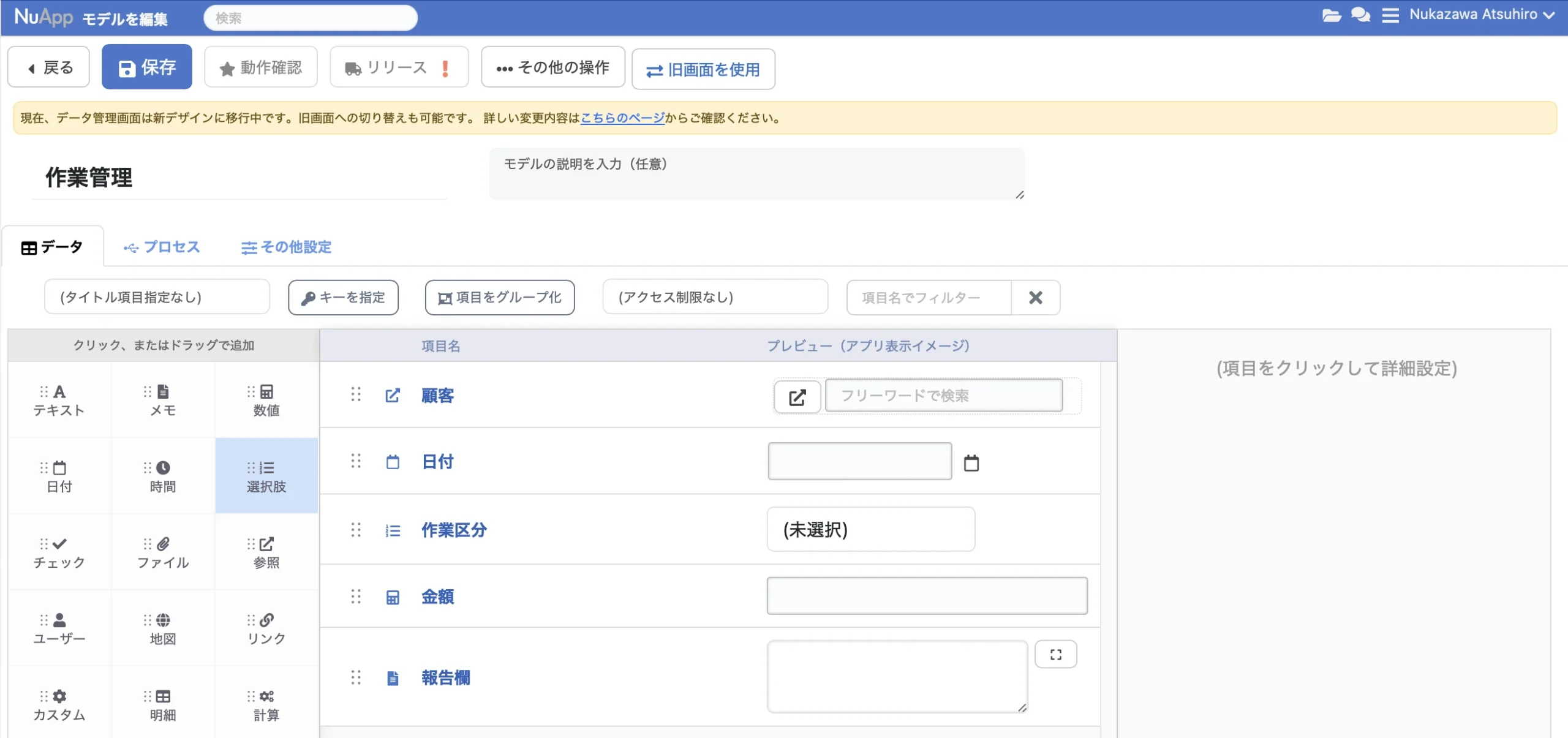1568x738 pixels.
Task: Add a 参照 (reference) field type
Action: point(266,552)
